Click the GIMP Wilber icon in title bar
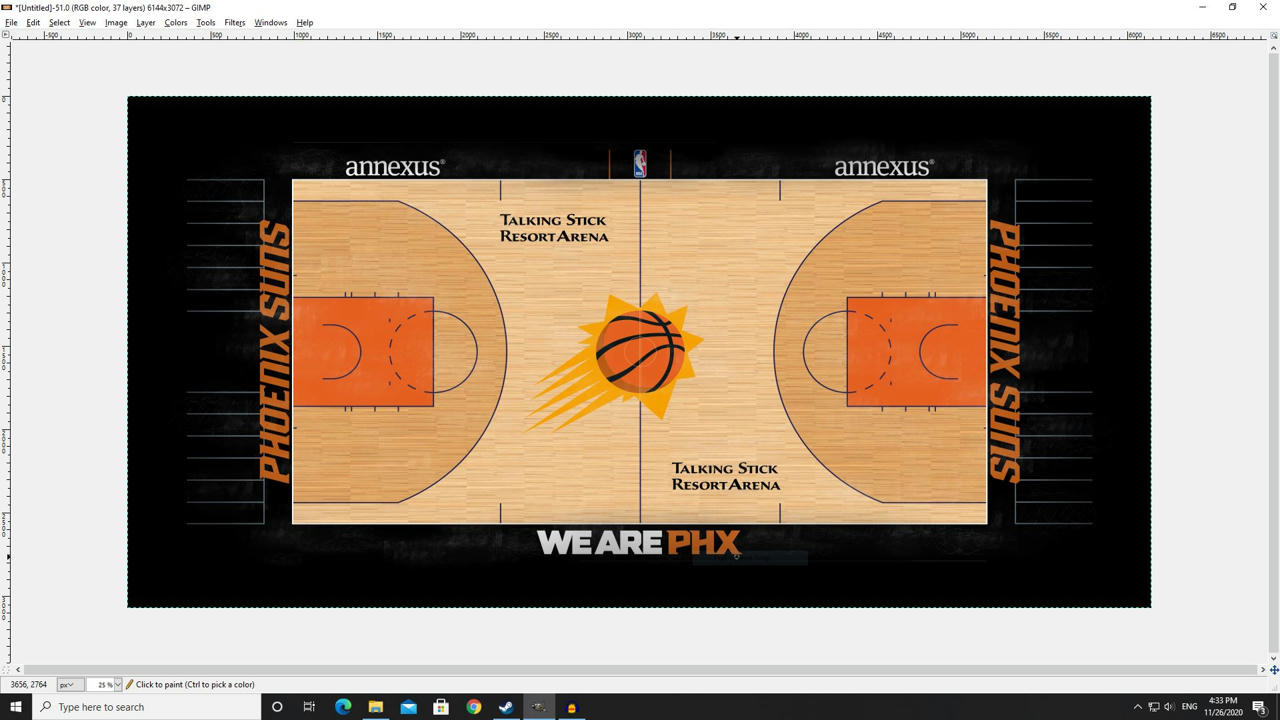 pyautogui.click(x=8, y=7)
